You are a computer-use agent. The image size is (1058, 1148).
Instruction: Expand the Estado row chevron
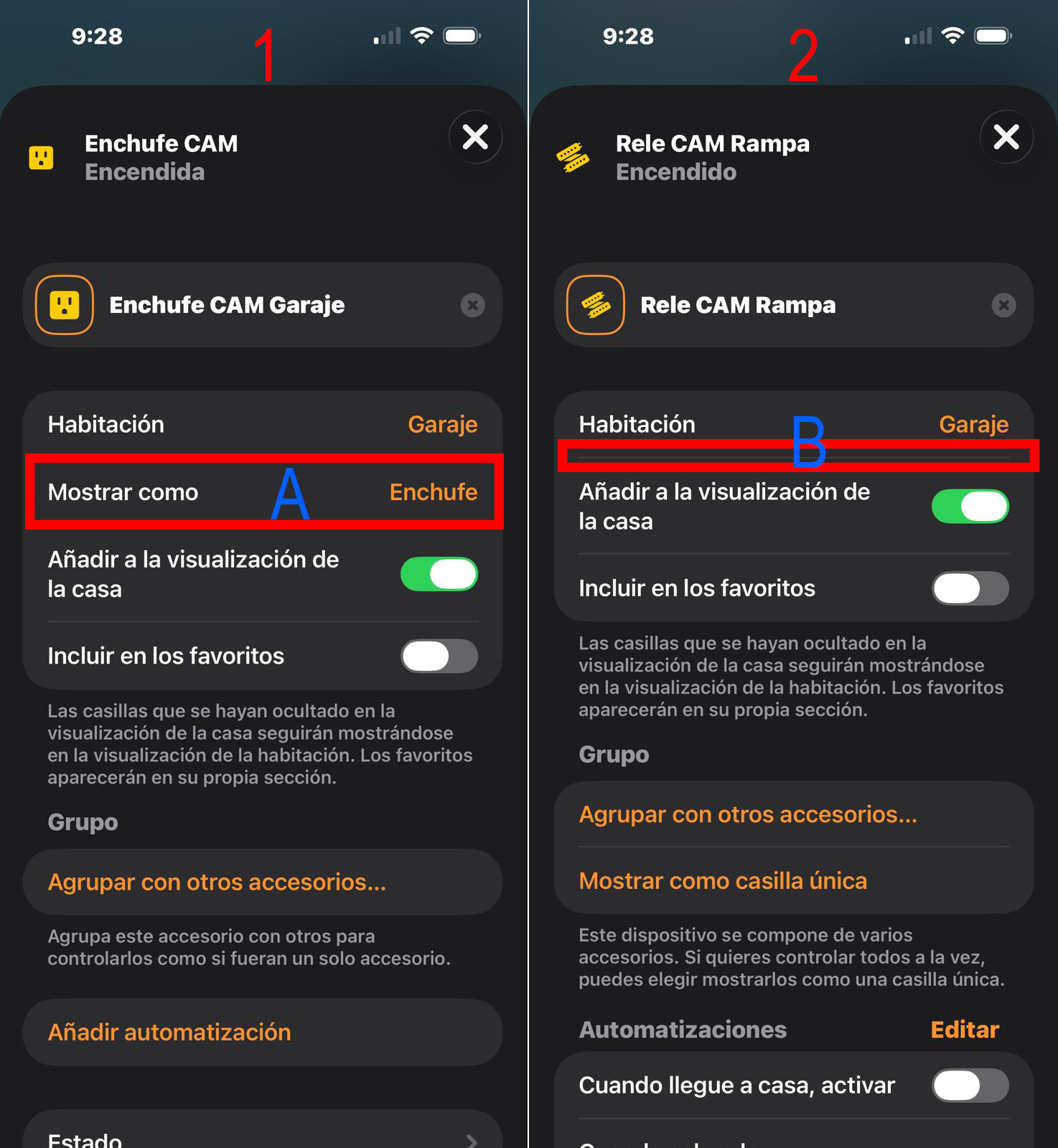[472, 1140]
